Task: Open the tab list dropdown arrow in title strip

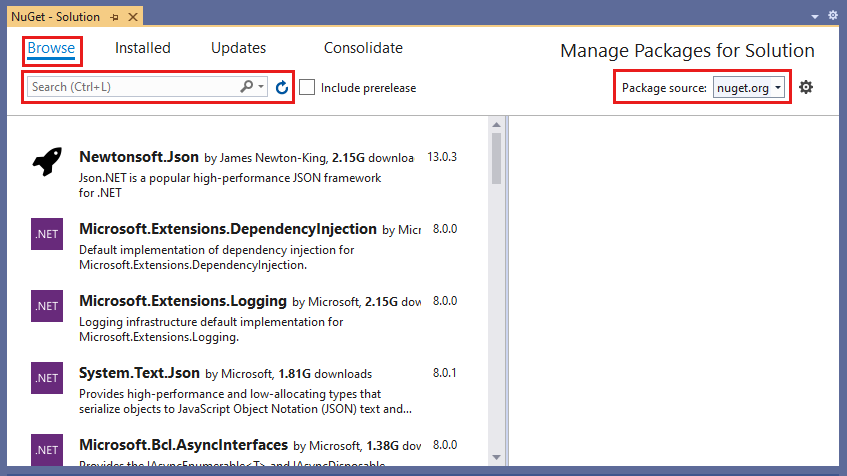Action: pyautogui.click(x=815, y=17)
